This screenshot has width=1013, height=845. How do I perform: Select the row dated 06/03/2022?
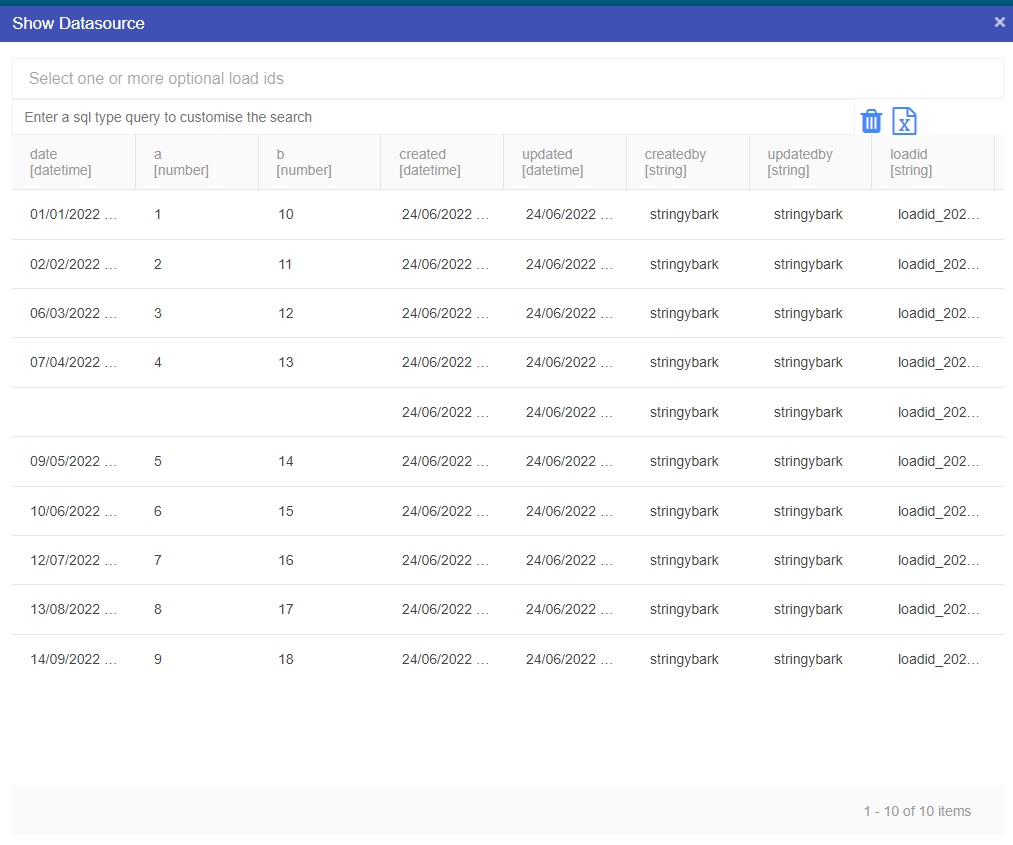click(73, 313)
